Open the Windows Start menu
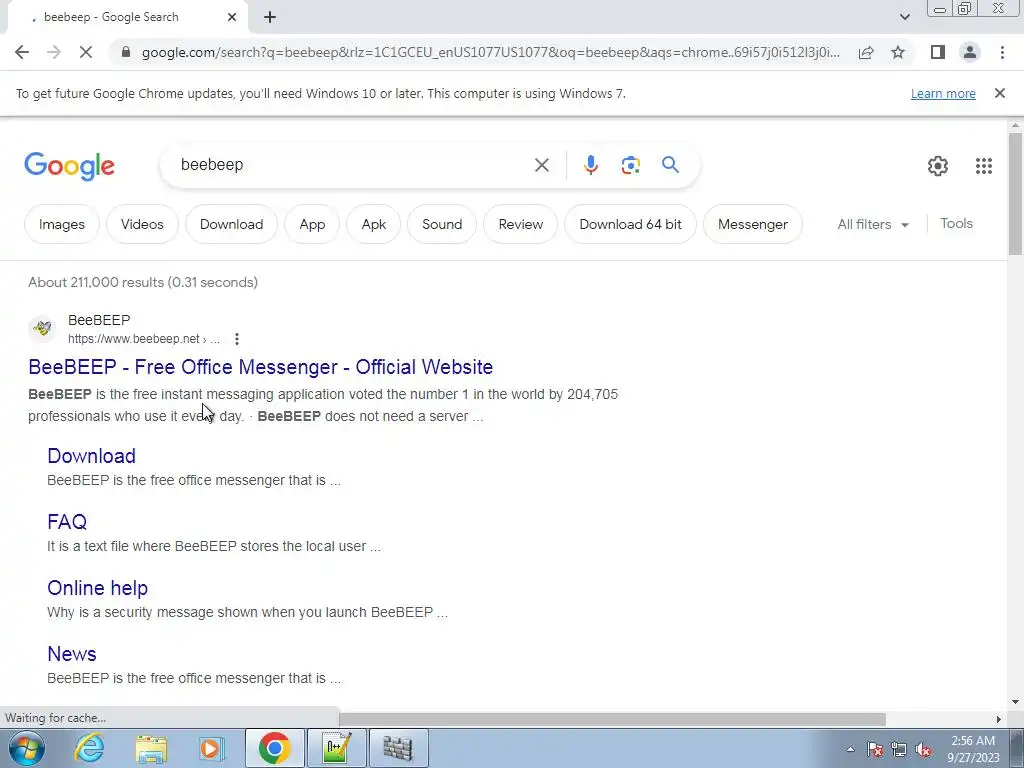 [27, 748]
